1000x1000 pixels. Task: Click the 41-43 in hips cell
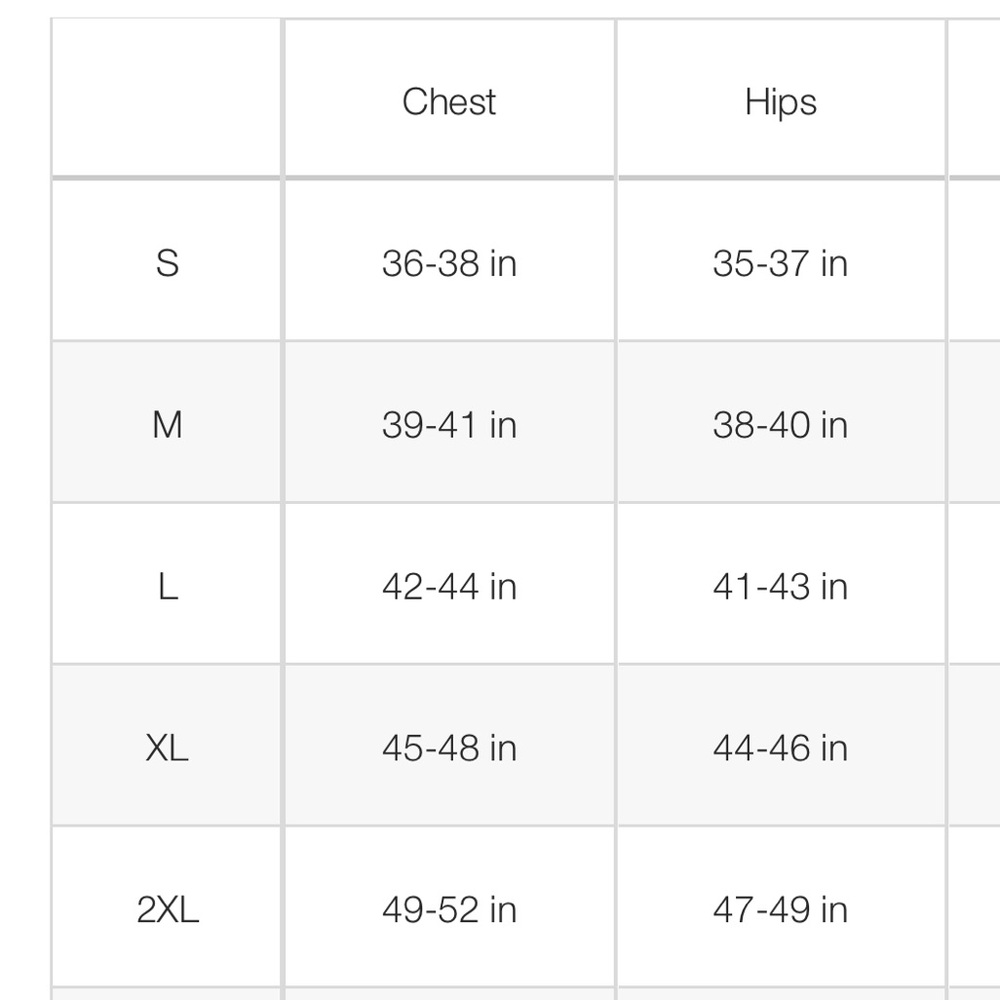click(x=781, y=584)
